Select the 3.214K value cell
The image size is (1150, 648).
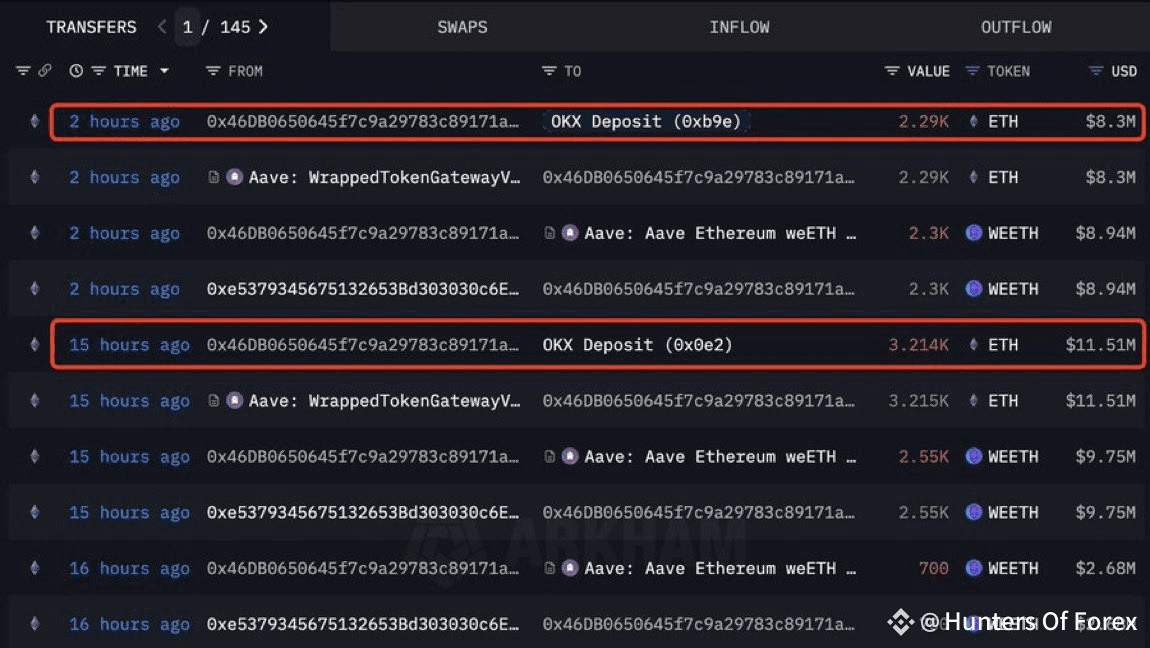pos(918,345)
